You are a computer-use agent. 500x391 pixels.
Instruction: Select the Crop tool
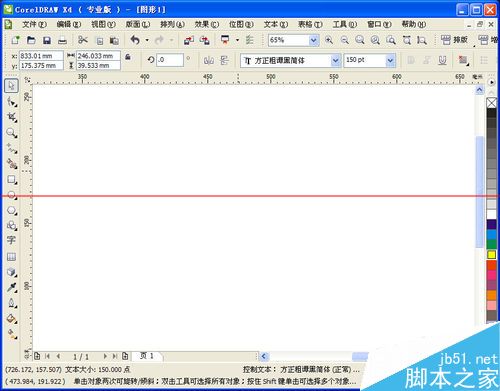[x=11, y=117]
